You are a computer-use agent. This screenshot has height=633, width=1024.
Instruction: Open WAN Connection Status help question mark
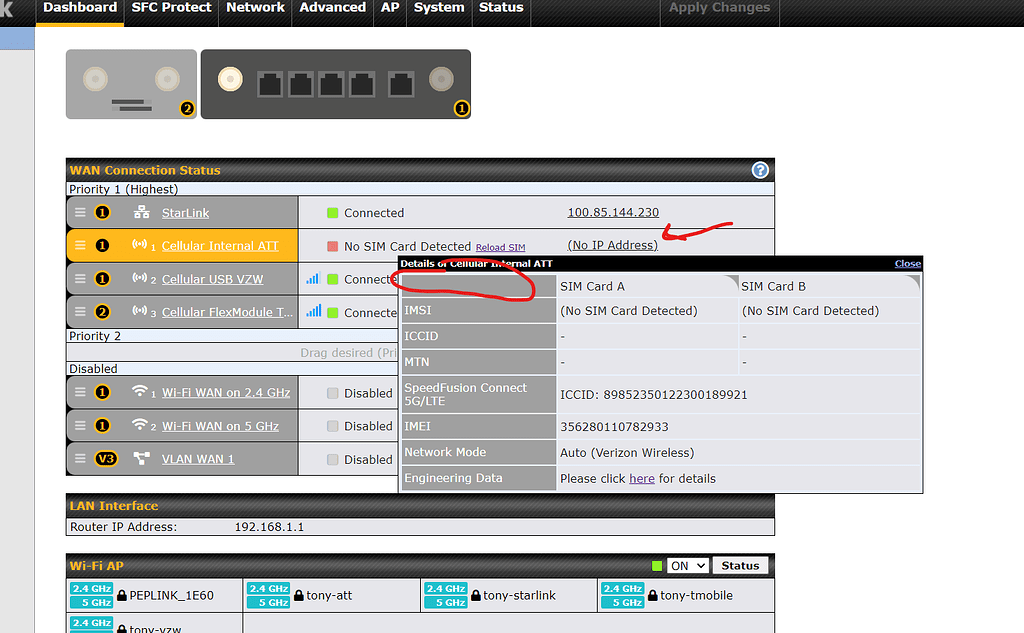point(760,170)
